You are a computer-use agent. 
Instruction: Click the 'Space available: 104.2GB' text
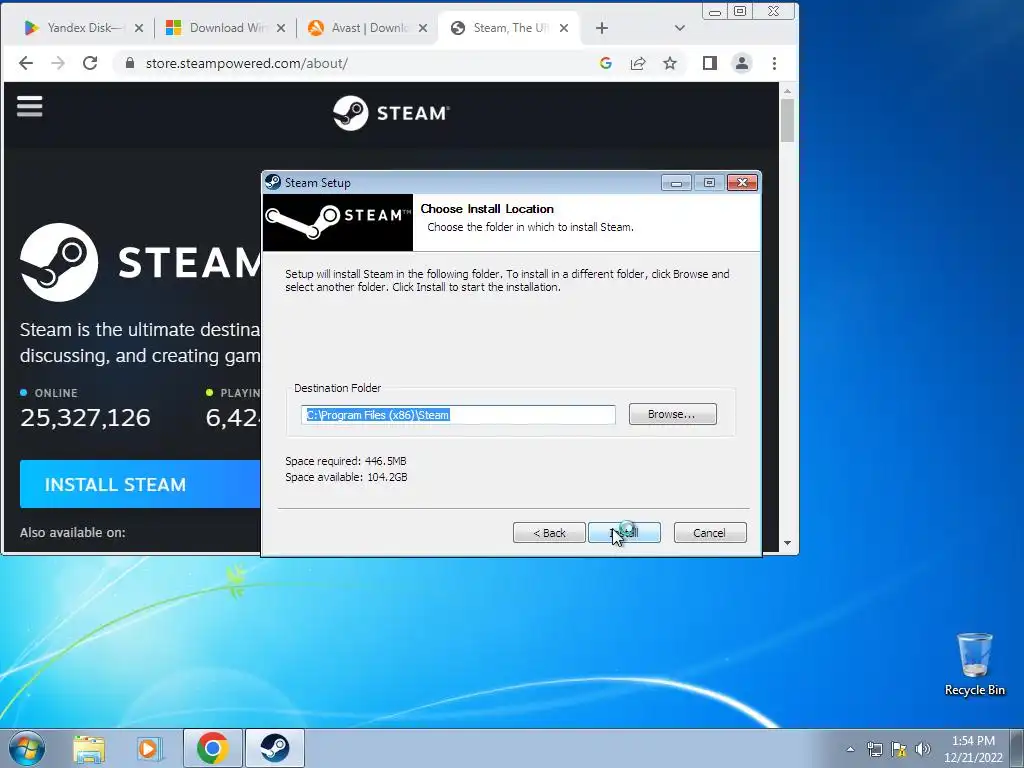(346, 477)
